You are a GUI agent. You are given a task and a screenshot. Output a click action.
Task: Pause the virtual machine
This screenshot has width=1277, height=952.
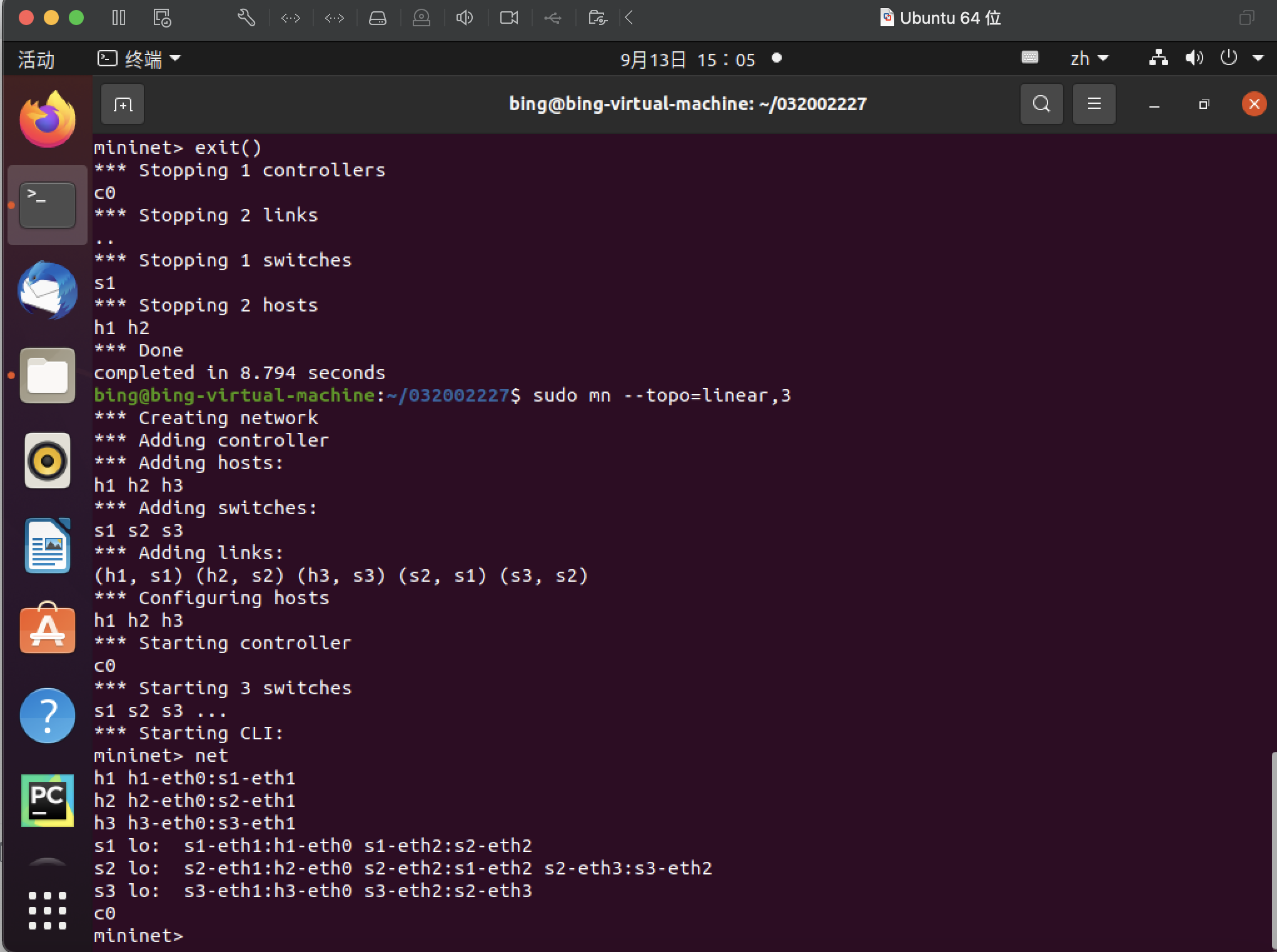pyautogui.click(x=119, y=18)
